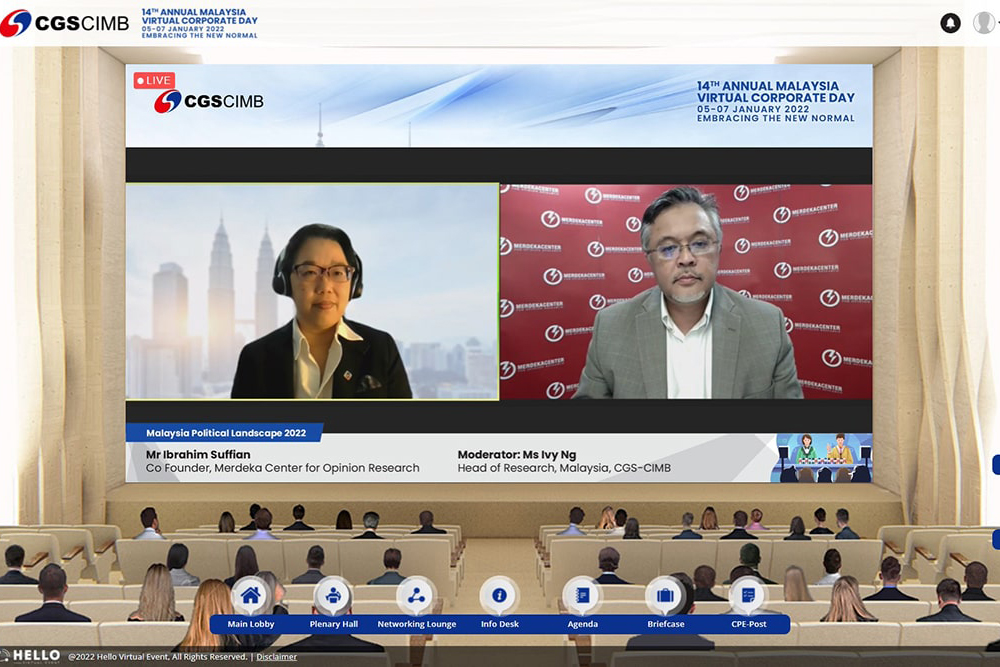
Task: Go to the Plenary Hall icon
Action: [334, 596]
